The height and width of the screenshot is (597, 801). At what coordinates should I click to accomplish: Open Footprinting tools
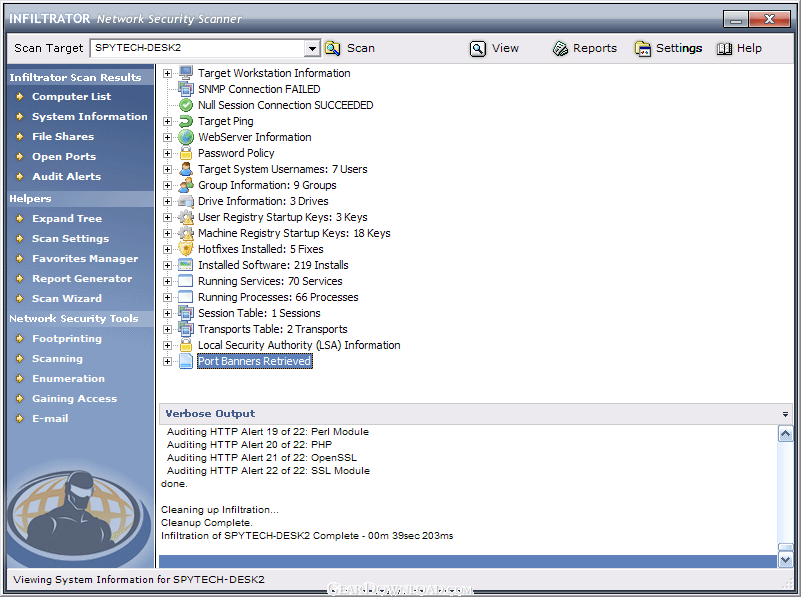[66, 339]
